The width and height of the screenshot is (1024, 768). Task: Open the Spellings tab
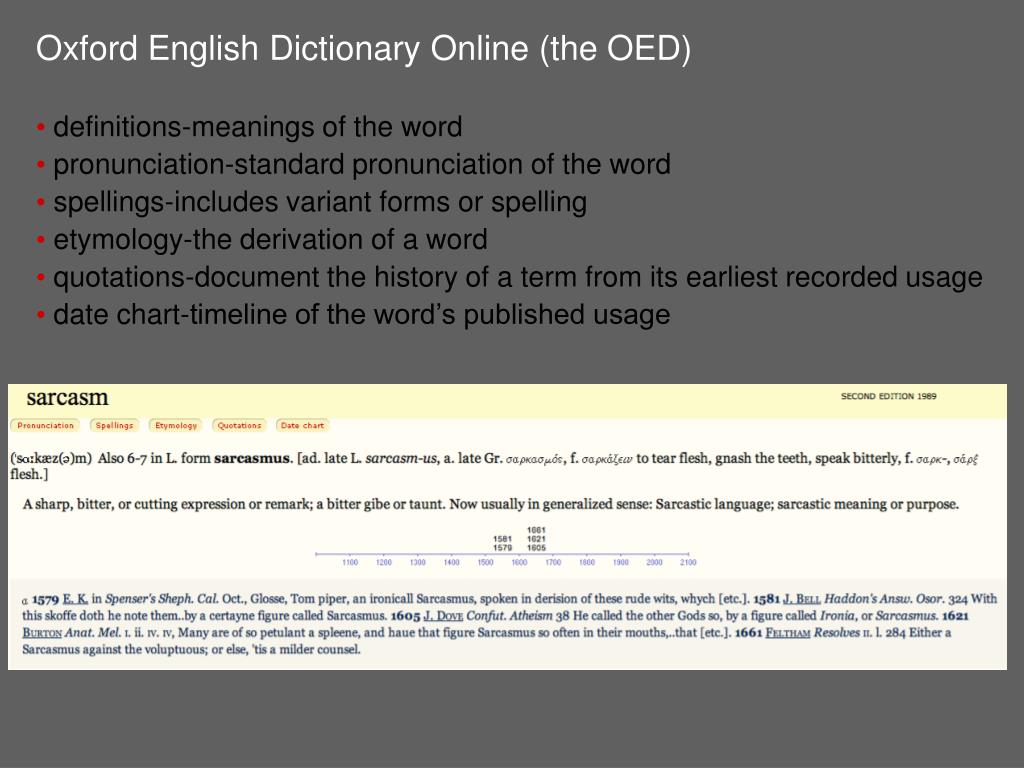point(114,425)
